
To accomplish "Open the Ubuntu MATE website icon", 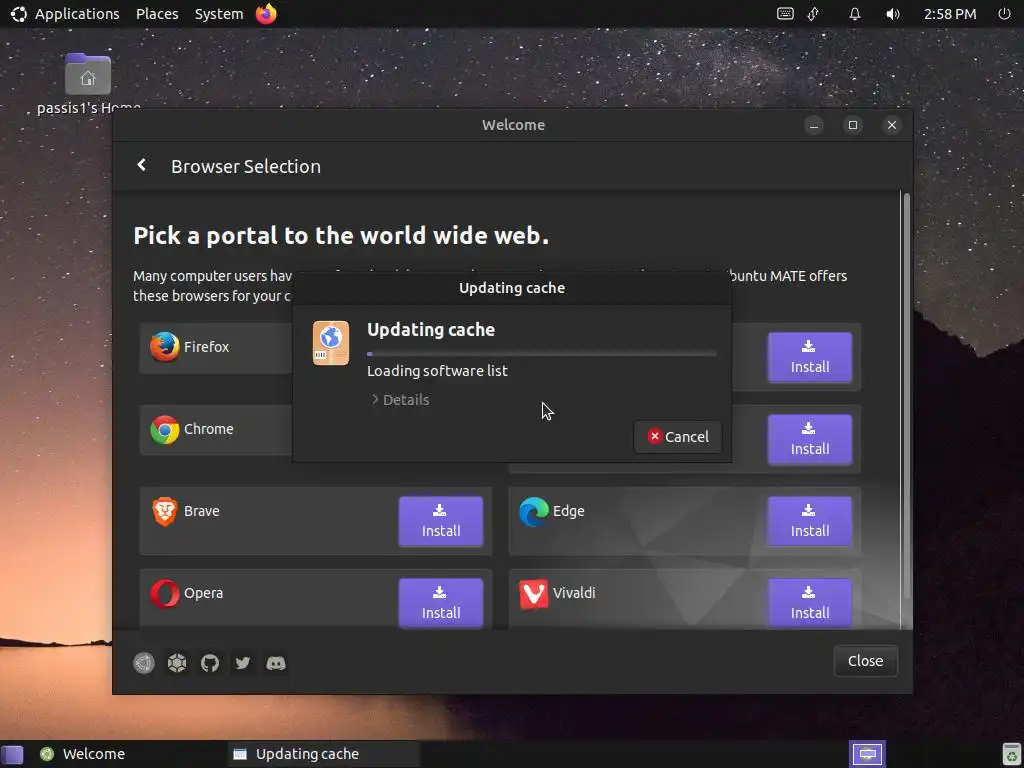I will [144, 663].
